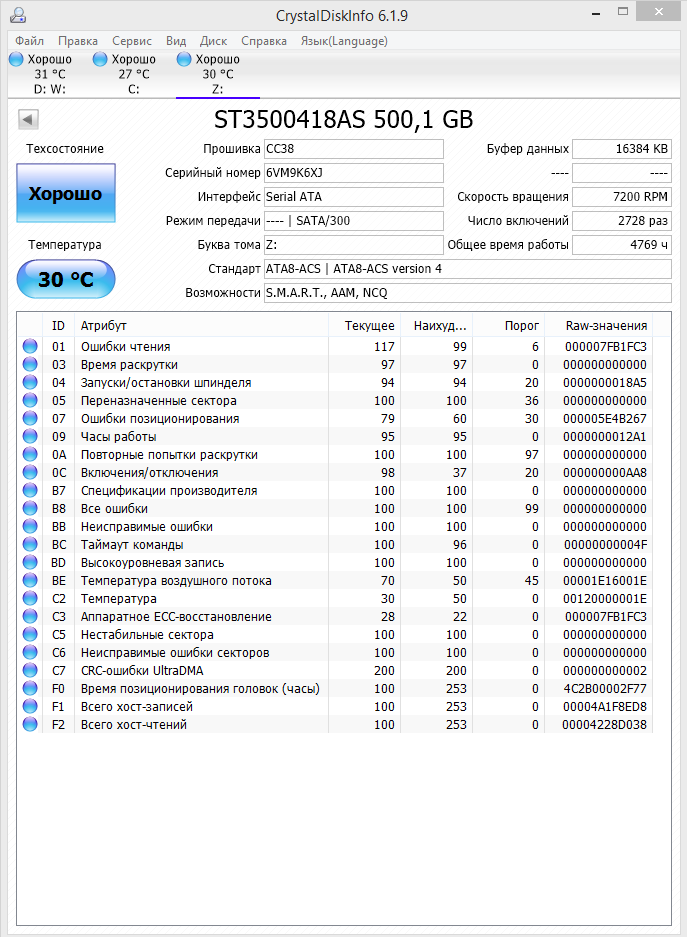Image resolution: width=687 pixels, height=937 pixels.
Task: Click status icon for Аппаратное ECC-восстановление row
Action: click(x=30, y=617)
